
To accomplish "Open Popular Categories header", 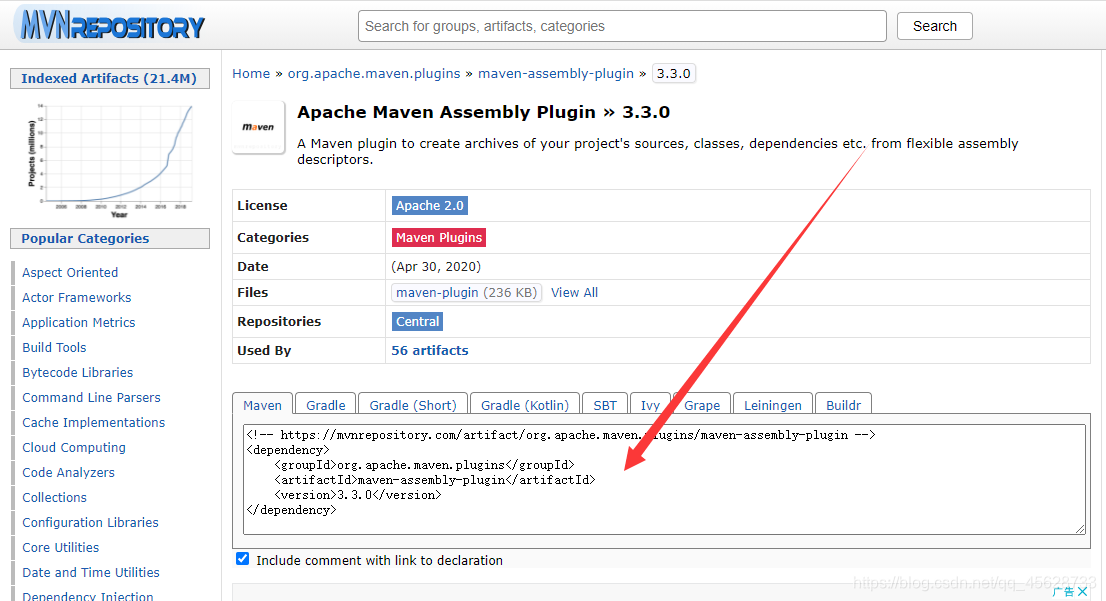I will (109, 238).
